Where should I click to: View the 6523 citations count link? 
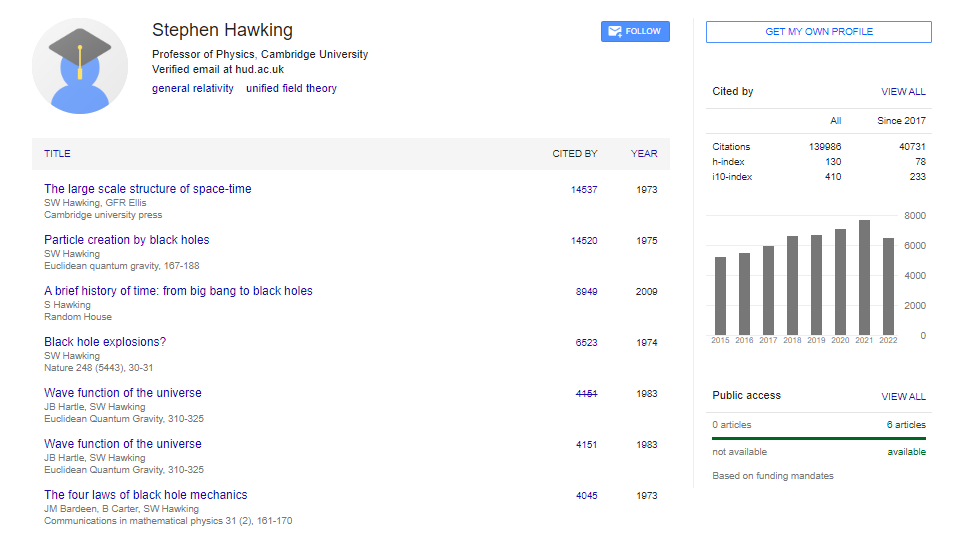[587, 342]
